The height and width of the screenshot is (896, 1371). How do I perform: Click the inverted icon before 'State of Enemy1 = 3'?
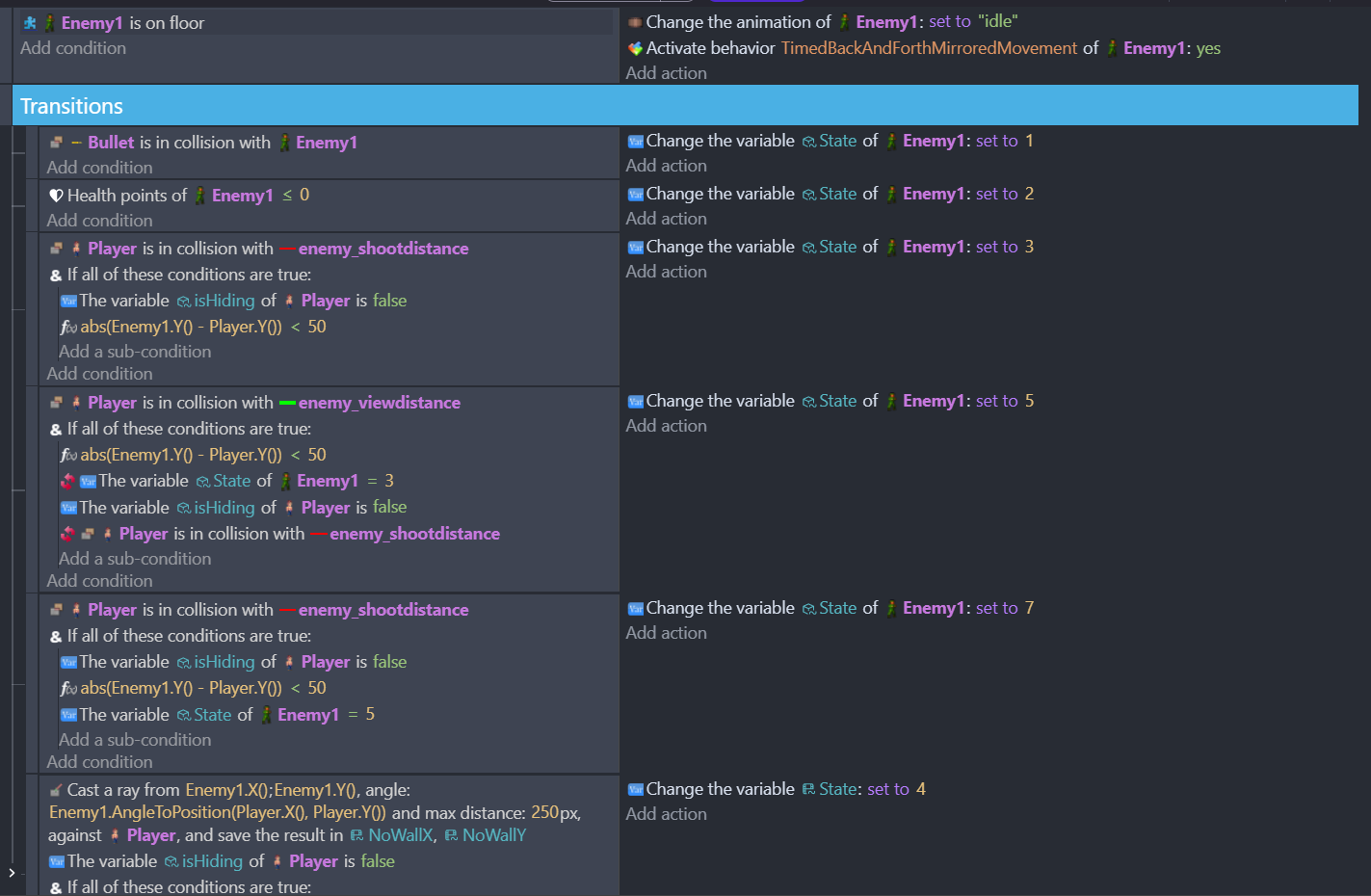pyautogui.click(x=67, y=481)
